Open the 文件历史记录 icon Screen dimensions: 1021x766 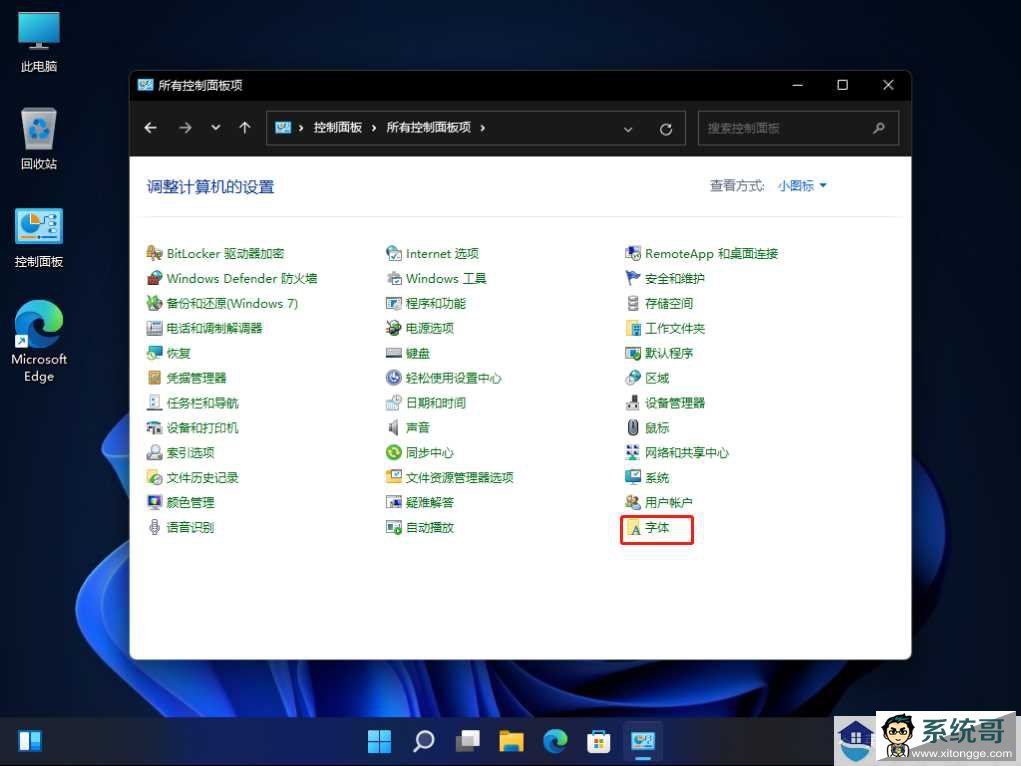[x=154, y=477]
